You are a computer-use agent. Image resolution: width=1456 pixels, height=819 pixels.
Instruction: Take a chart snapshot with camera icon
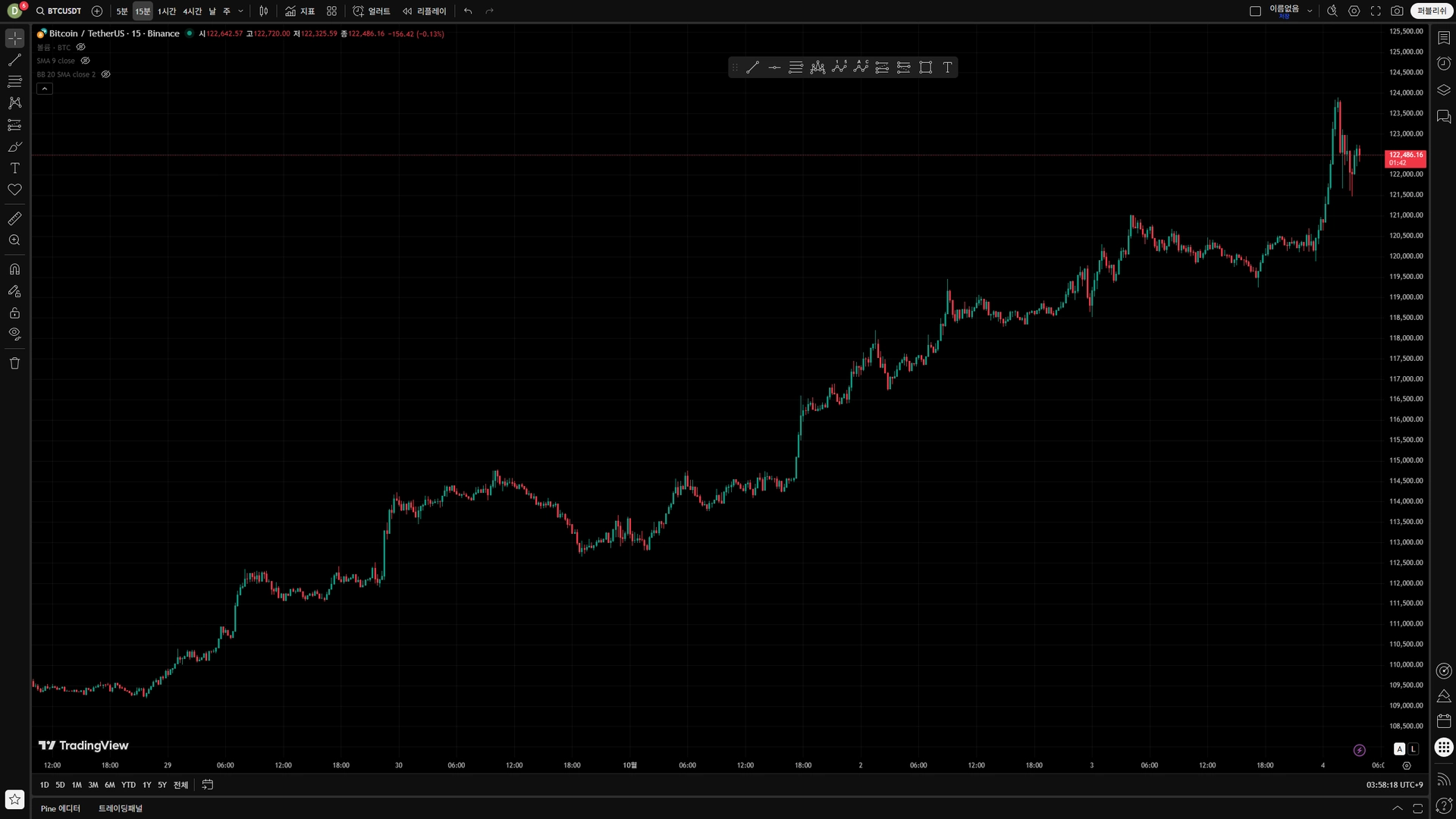[1397, 11]
